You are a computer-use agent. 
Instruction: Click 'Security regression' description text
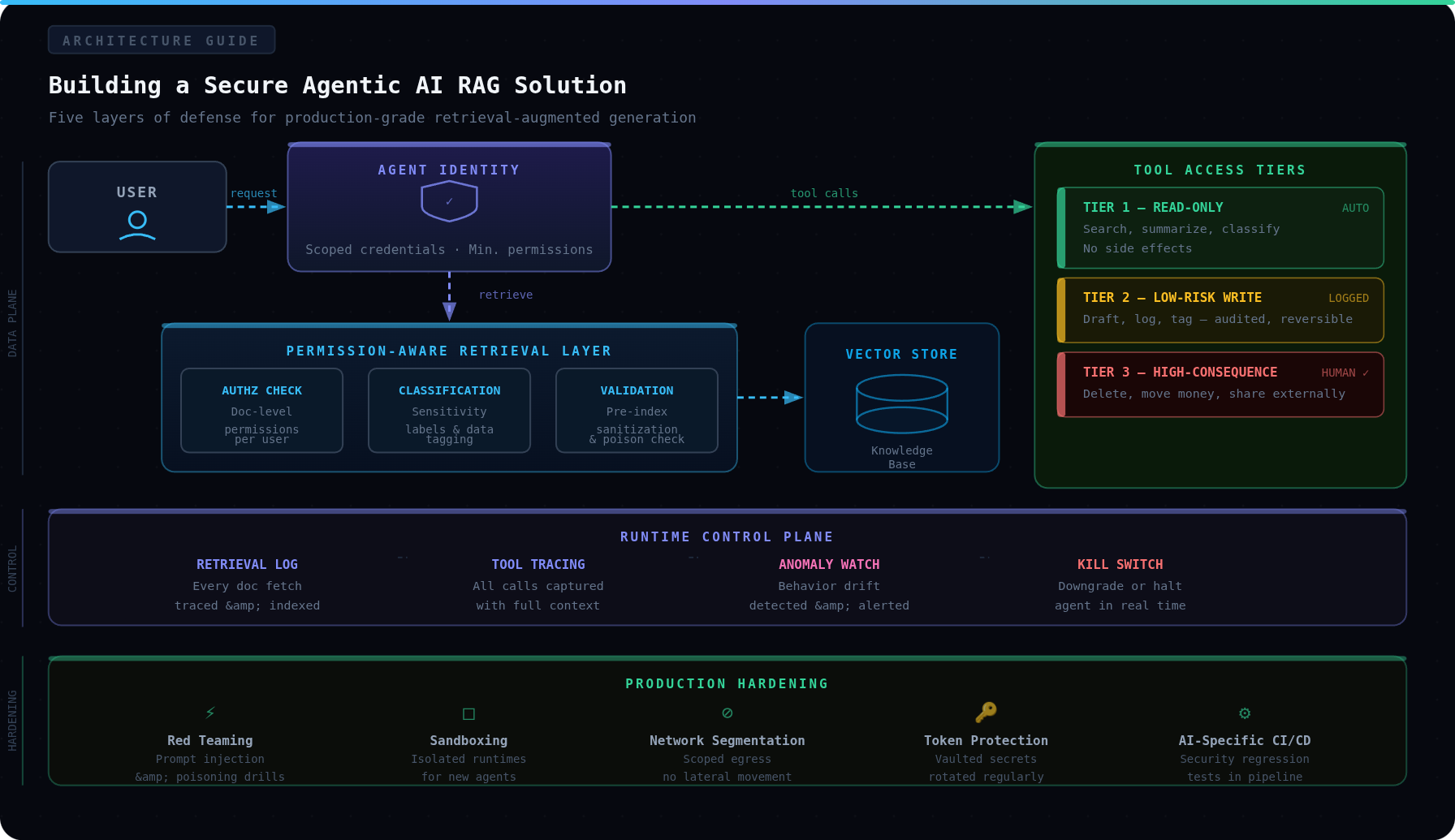click(x=1245, y=760)
